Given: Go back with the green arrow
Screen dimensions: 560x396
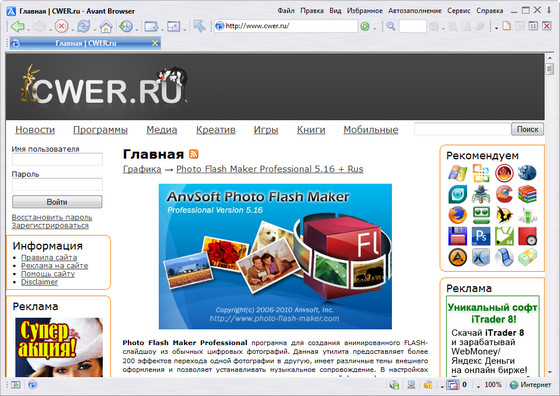Looking at the screenshot, I should 17,26.
